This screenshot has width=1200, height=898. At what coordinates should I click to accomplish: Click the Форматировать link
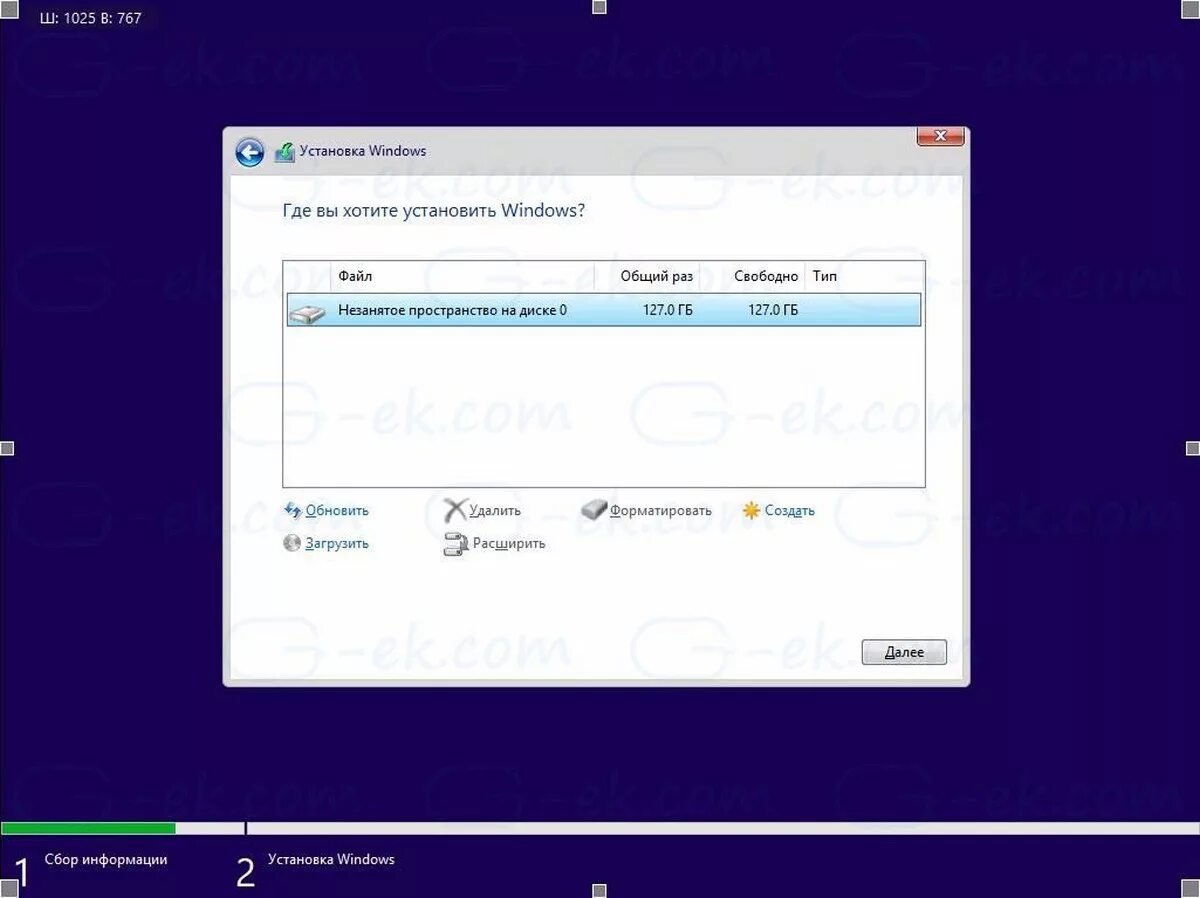click(x=661, y=511)
